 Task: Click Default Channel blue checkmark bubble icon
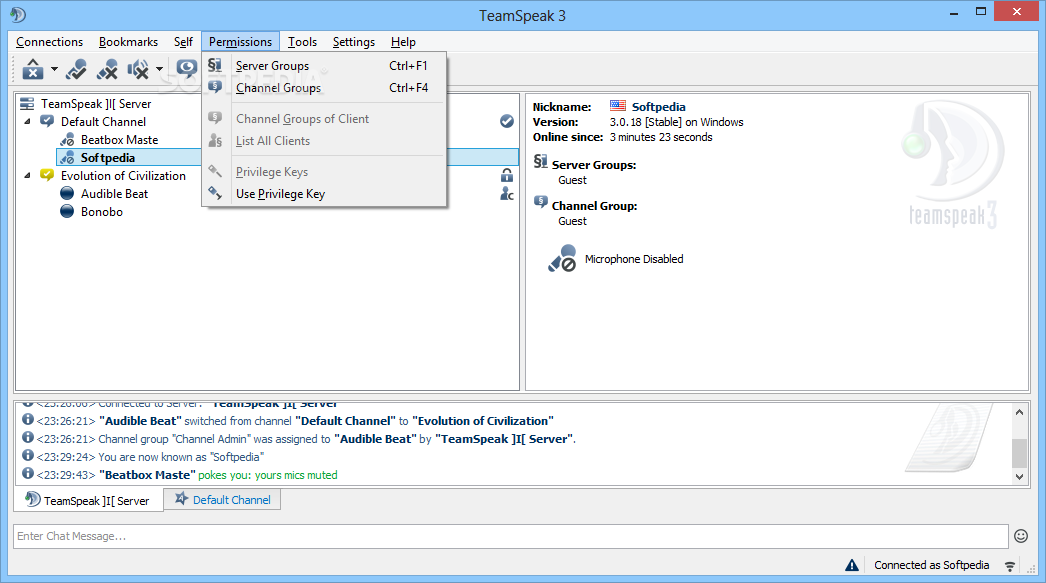point(47,121)
